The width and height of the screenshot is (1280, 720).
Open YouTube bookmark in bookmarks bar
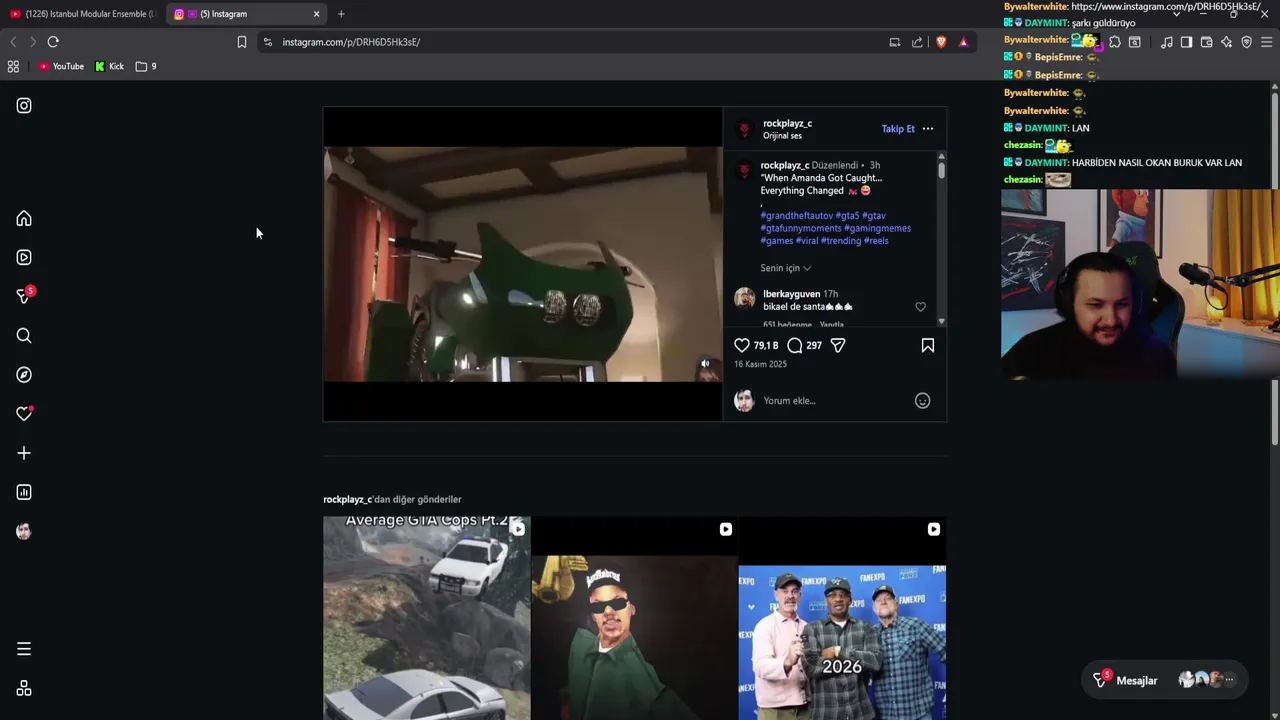tap(61, 66)
